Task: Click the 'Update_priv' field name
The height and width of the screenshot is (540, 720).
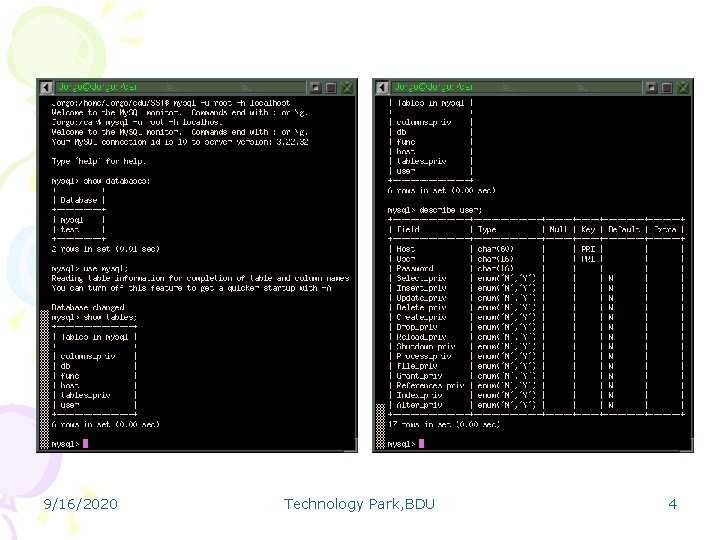Action: click(x=421, y=298)
